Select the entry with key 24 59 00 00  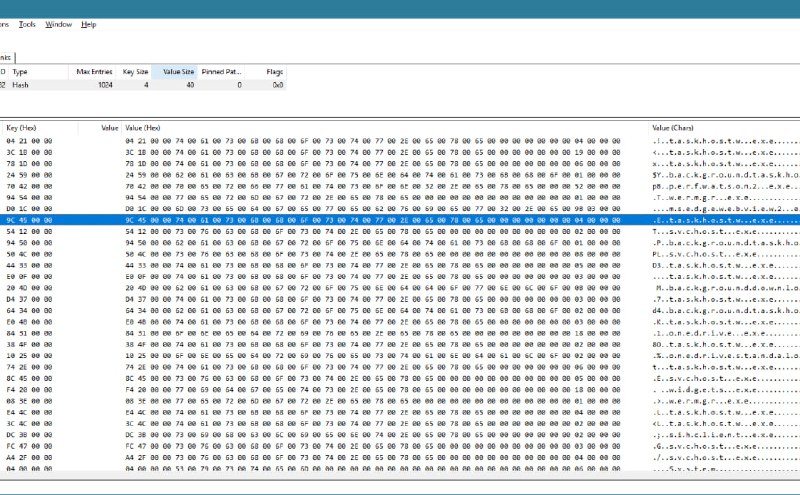point(29,175)
